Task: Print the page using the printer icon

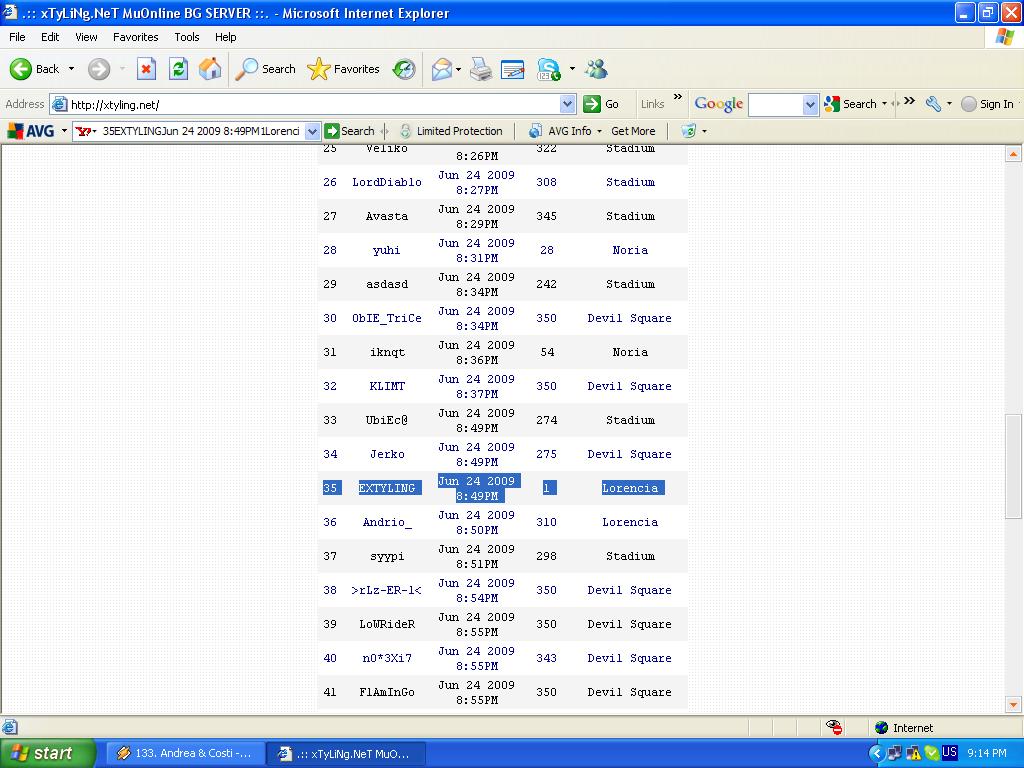Action: click(x=481, y=69)
